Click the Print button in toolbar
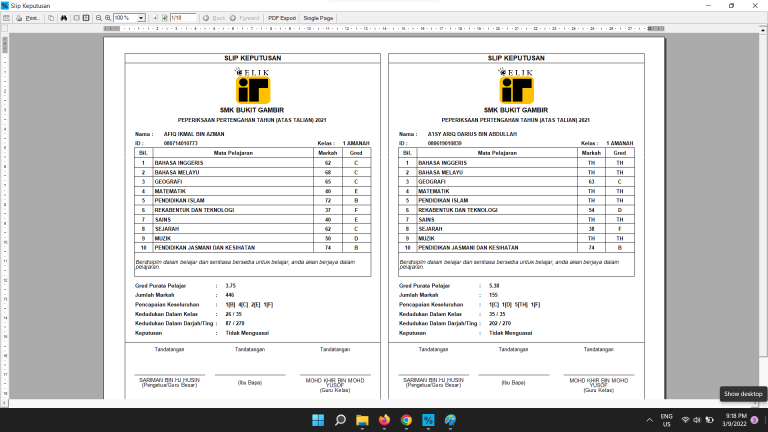The height and width of the screenshot is (432, 768). (28, 18)
